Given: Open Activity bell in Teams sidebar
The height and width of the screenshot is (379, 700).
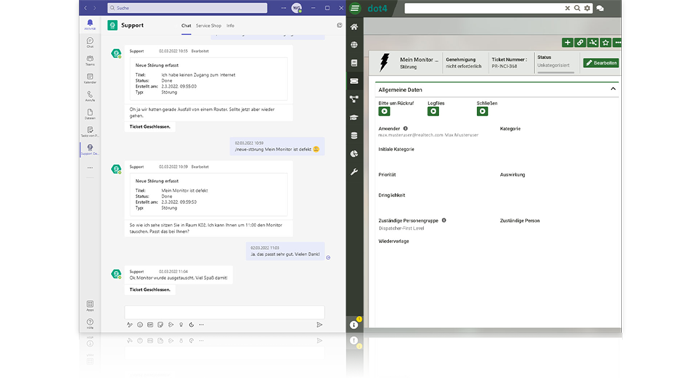Looking at the screenshot, I should (x=90, y=25).
